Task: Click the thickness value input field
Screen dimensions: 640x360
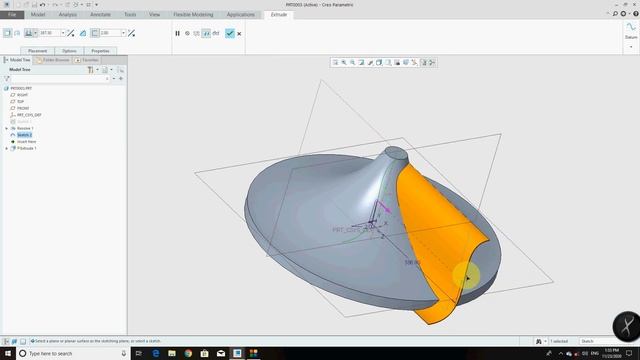Action: [110, 33]
